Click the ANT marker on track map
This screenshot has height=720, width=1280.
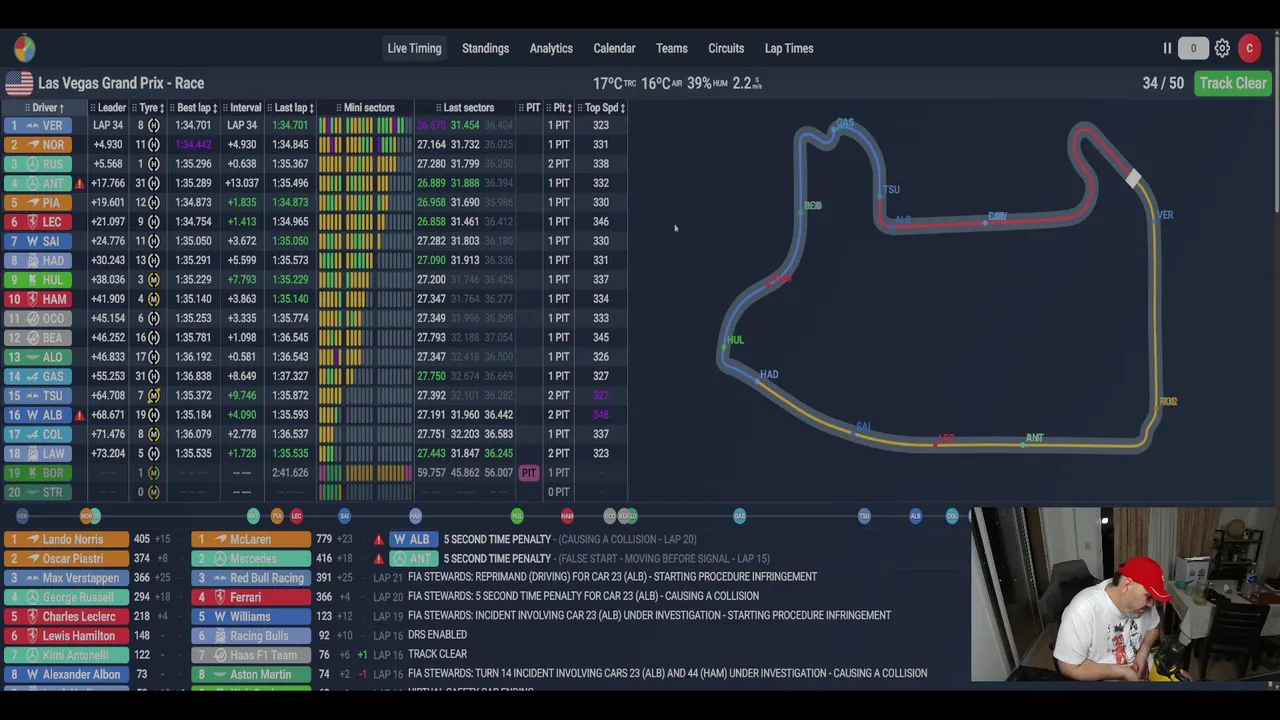click(1034, 438)
